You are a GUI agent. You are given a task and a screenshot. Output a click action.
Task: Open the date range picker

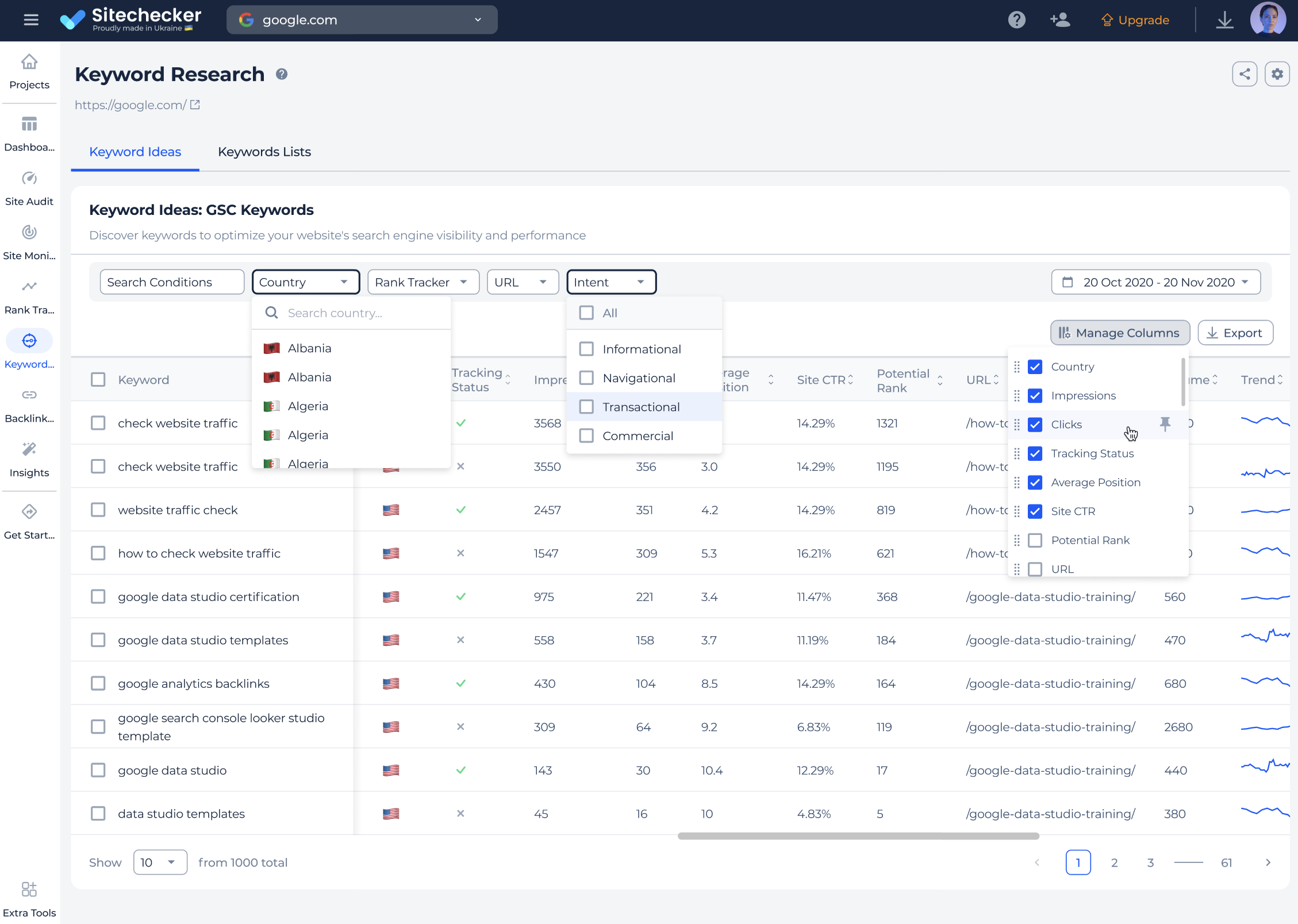click(1155, 282)
